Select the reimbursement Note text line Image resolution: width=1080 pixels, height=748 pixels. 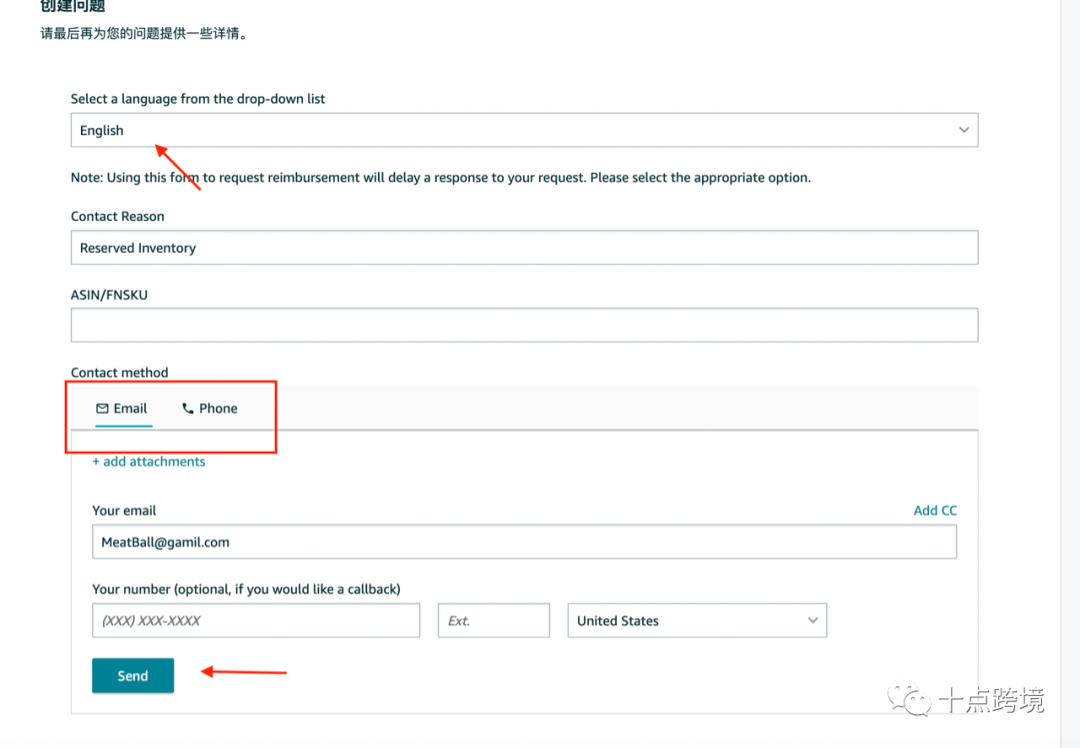[x=441, y=178]
